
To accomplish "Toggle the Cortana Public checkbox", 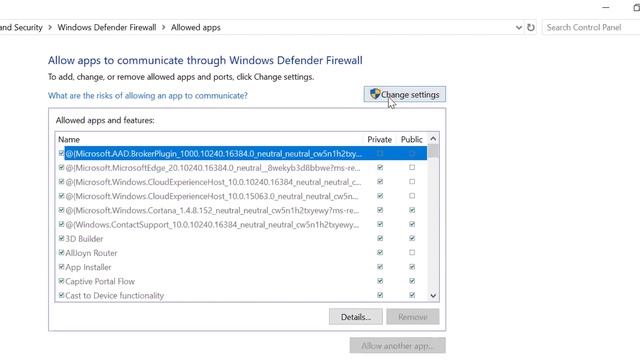I will pyautogui.click(x=412, y=210).
